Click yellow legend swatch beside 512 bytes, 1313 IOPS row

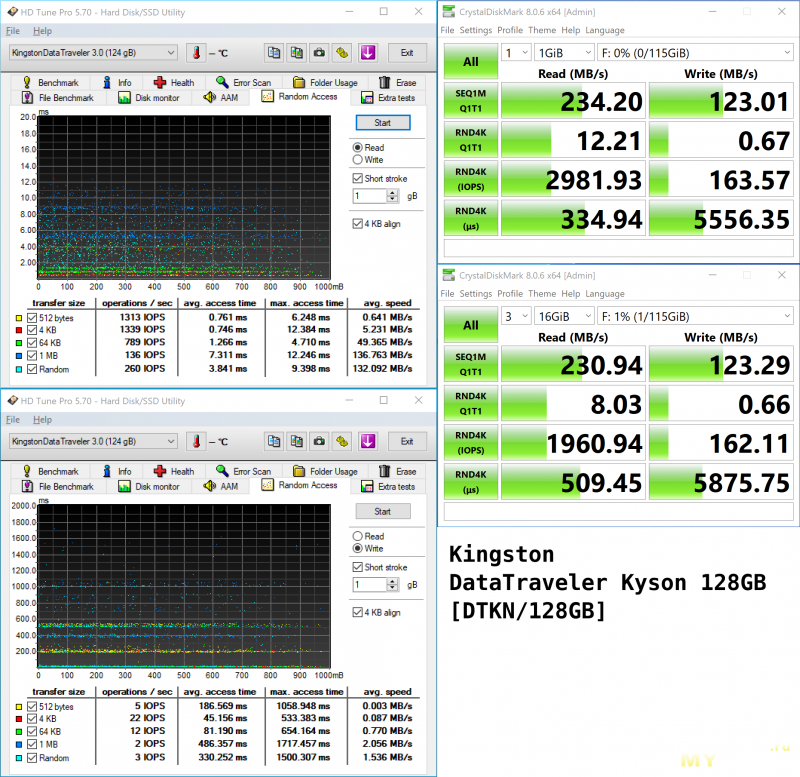19,318
